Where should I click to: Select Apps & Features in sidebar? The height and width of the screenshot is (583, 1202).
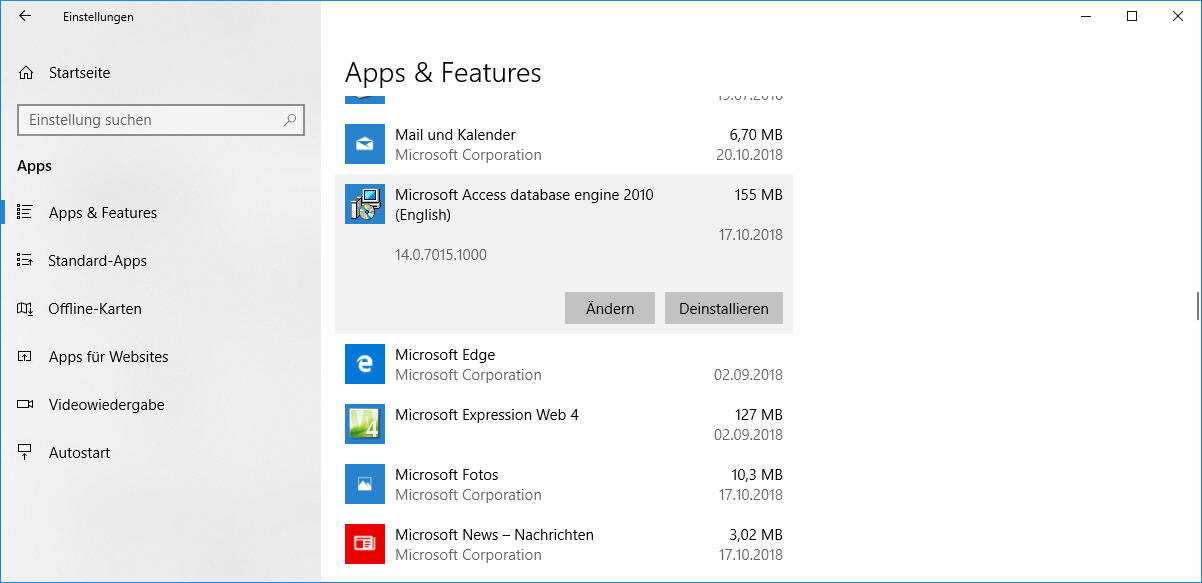pos(102,213)
